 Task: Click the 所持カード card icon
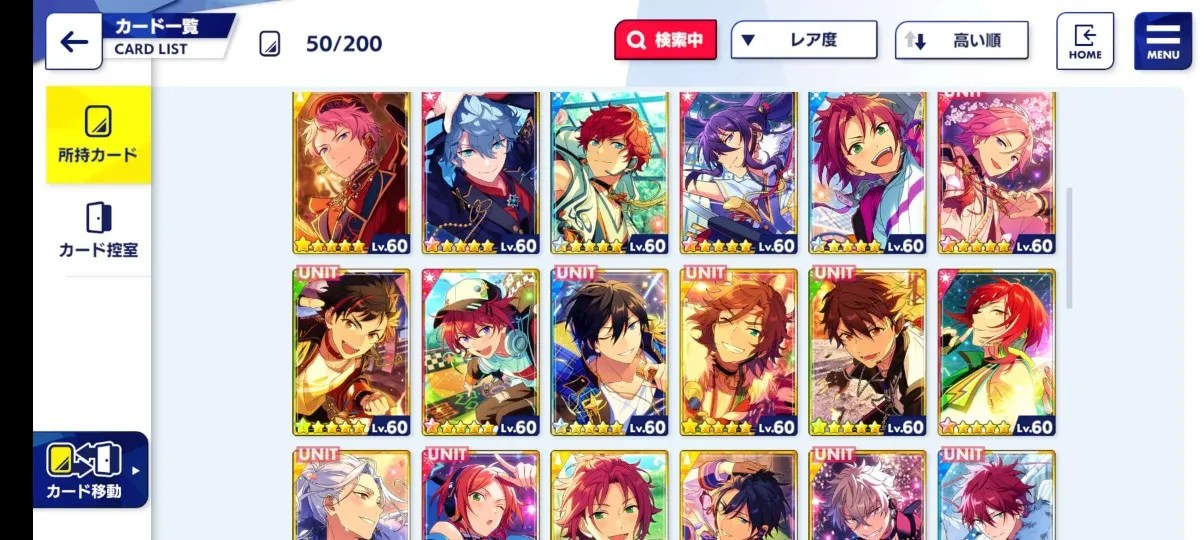point(98,122)
